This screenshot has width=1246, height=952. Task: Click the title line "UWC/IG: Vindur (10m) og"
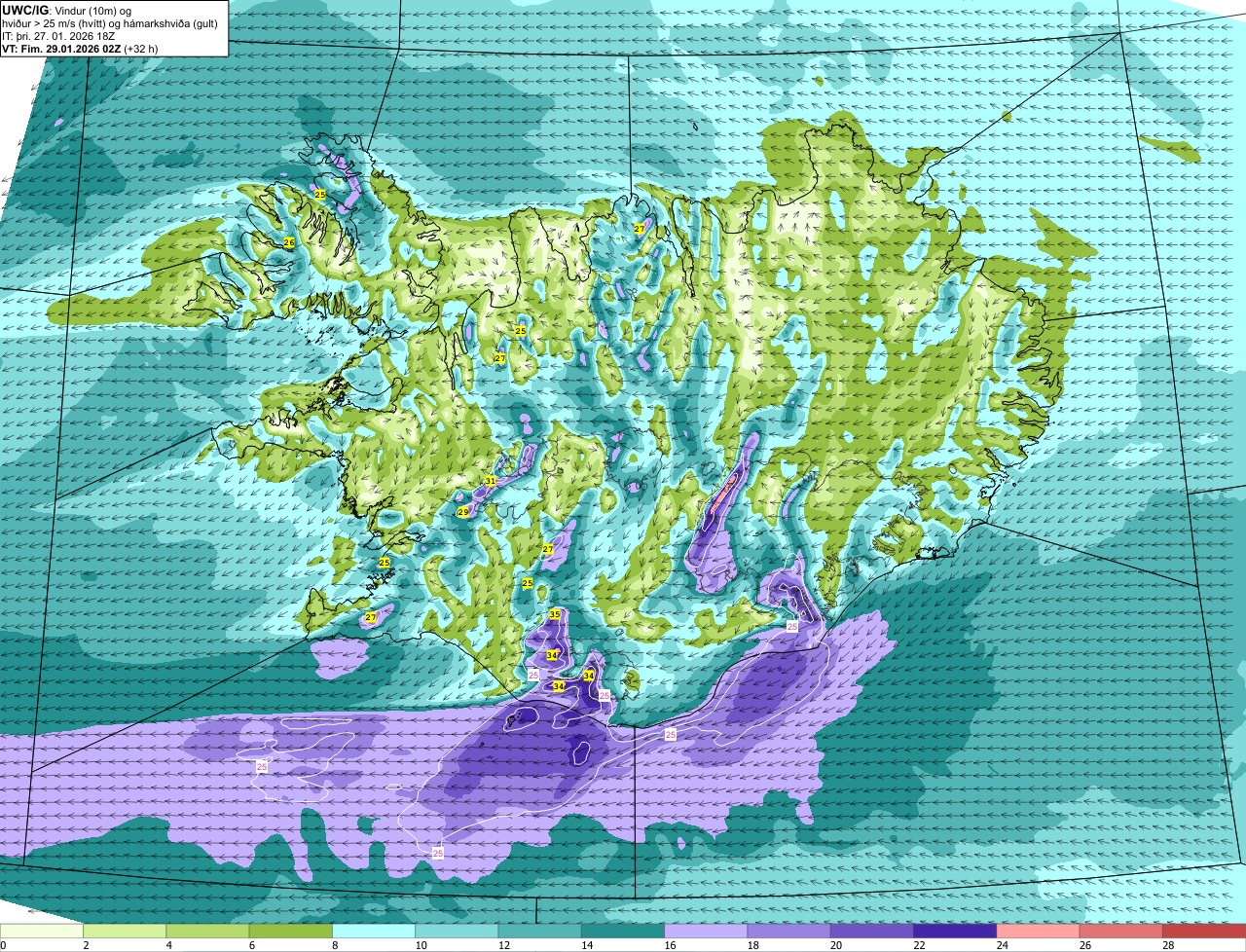[66, 10]
